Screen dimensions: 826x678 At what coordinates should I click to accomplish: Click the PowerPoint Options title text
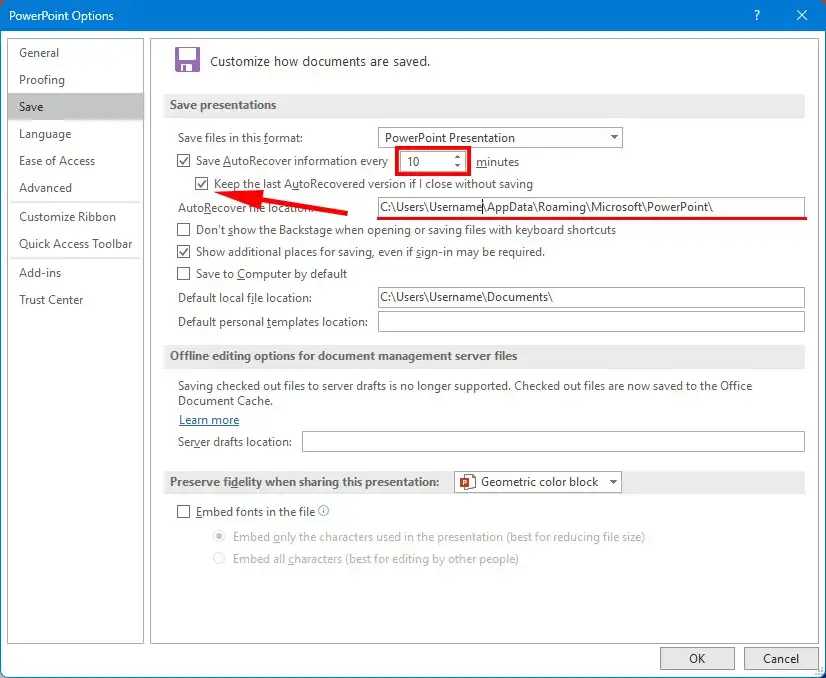coord(61,16)
